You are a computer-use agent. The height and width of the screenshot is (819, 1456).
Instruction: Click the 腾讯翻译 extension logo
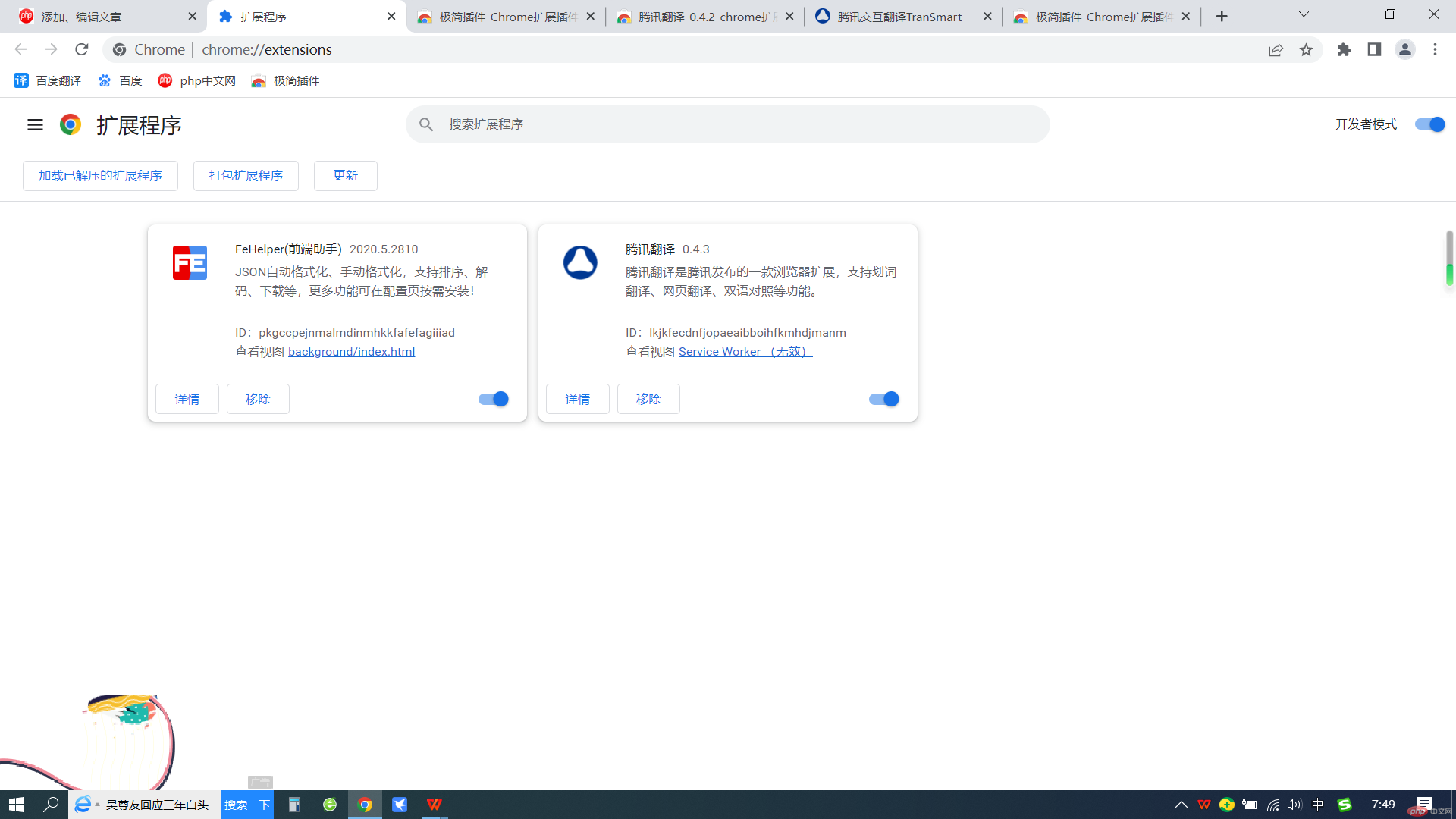coord(580,263)
